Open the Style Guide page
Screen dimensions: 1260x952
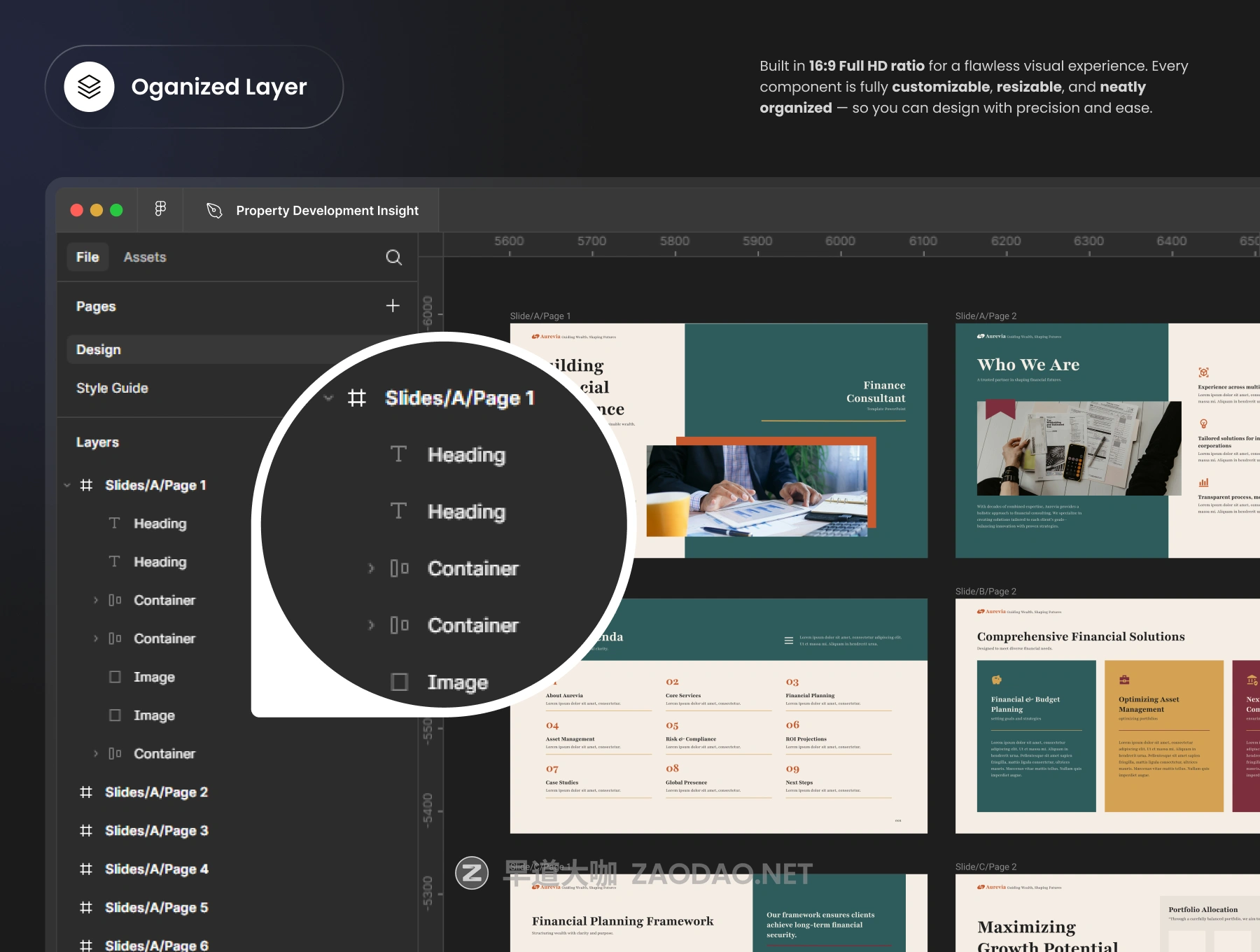click(x=112, y=388)
